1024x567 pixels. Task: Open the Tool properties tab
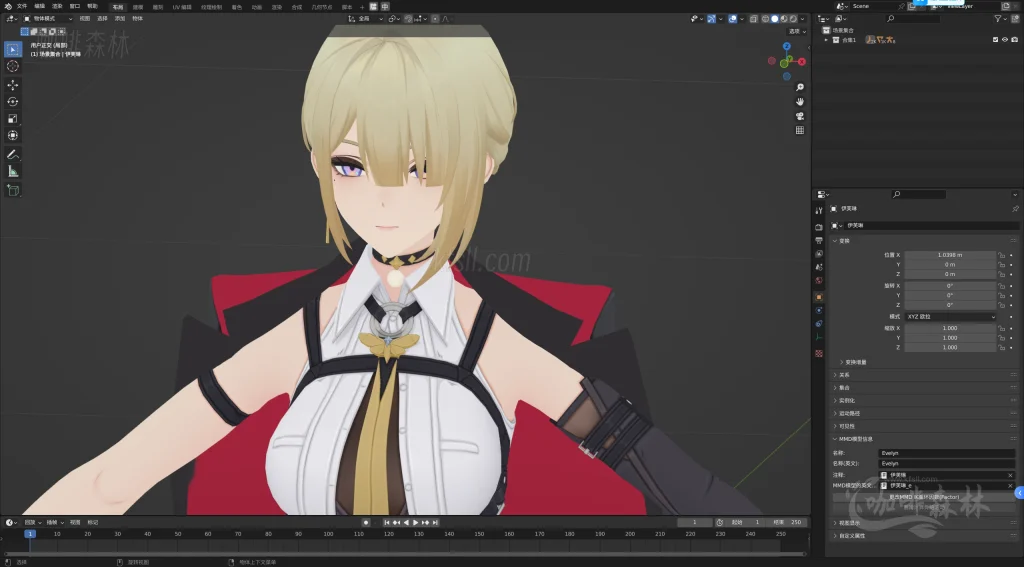click(819, 210)
